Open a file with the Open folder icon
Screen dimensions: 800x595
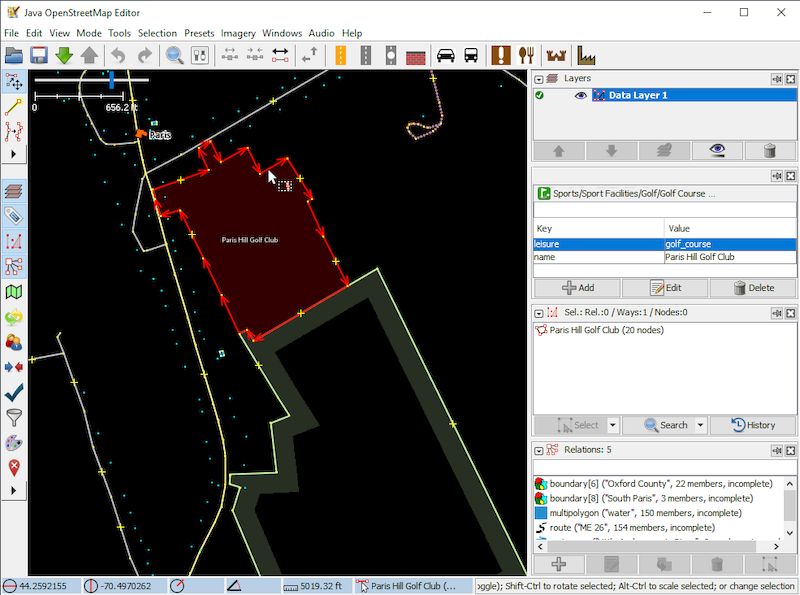click(x=15, y=55)
